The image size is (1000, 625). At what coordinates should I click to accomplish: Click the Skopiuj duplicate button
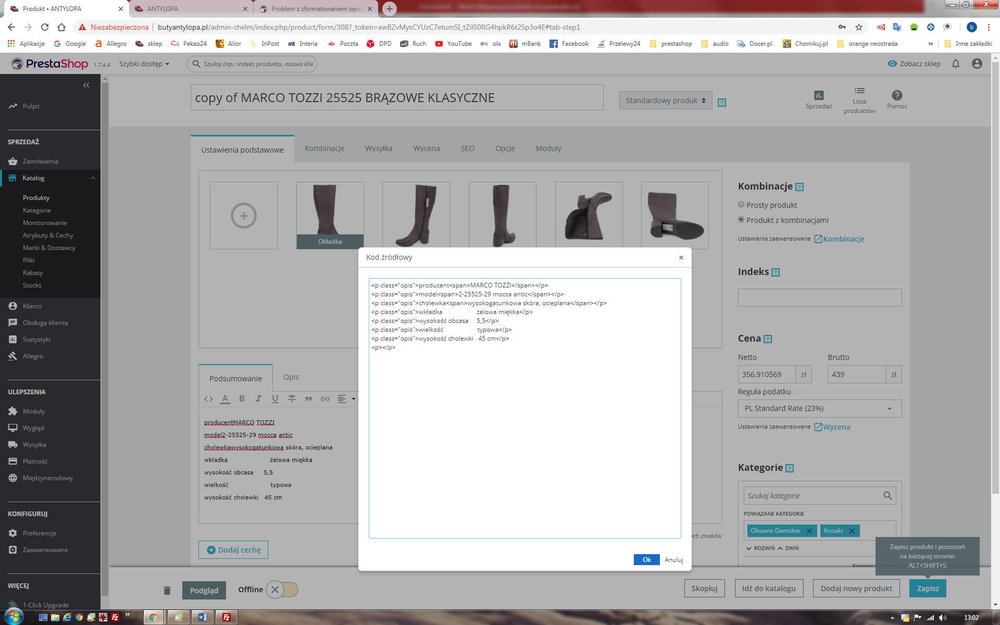(x=705, y=589)
